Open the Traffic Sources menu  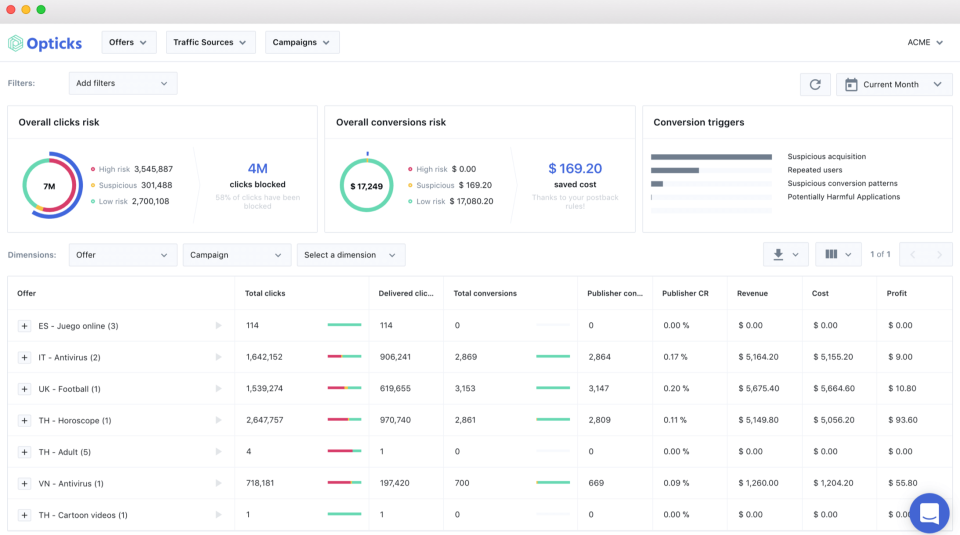tap(210, 42)
